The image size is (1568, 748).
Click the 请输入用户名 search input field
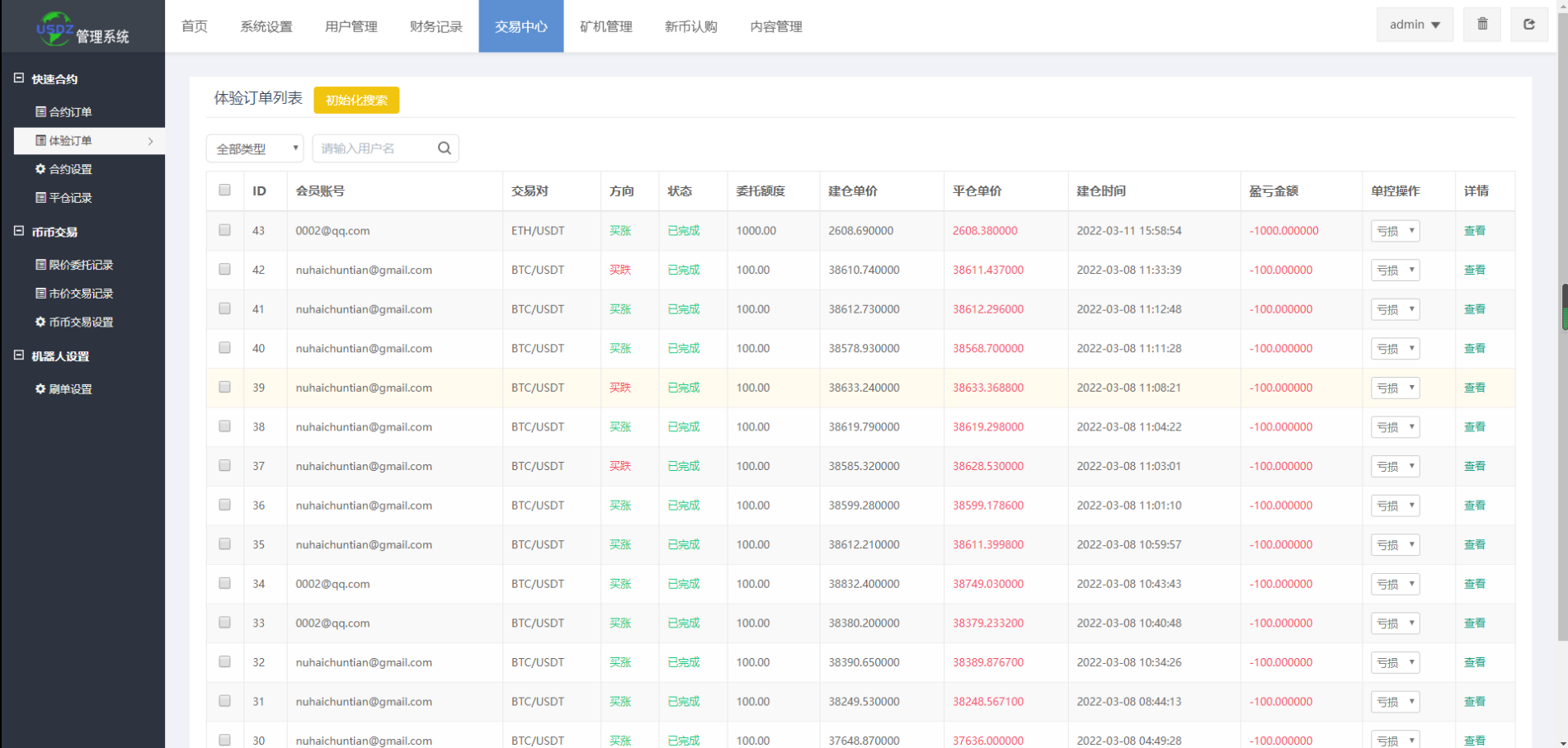coord(371,148)
